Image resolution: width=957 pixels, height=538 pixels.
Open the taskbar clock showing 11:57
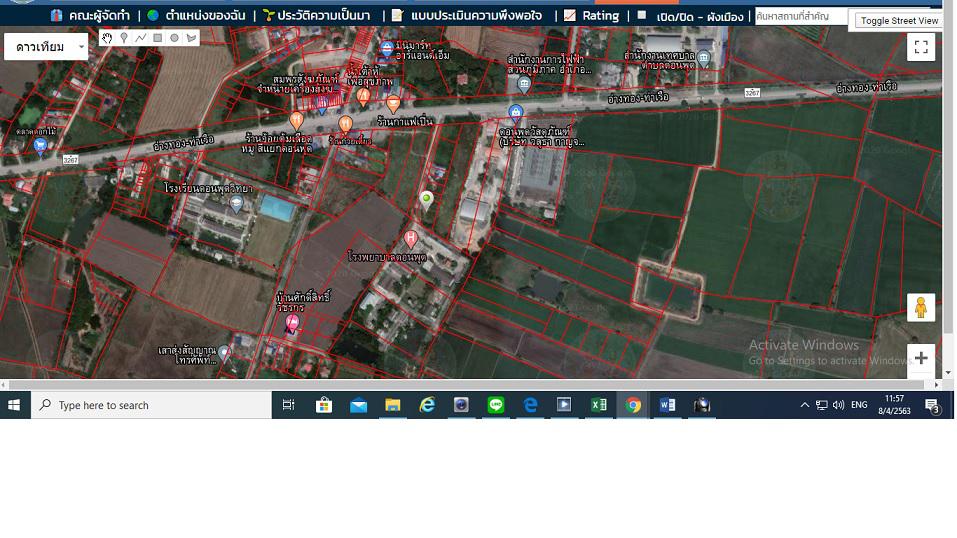pos(894,405)
